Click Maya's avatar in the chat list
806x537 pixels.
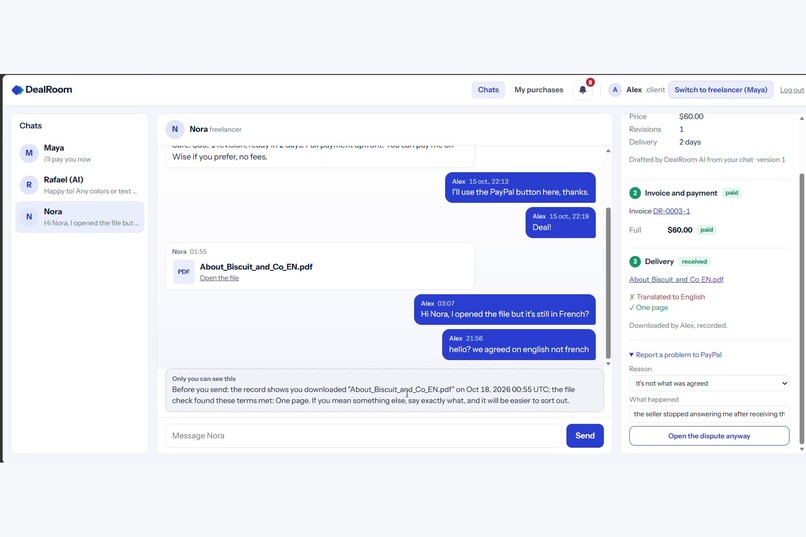[x=29, y=153]
